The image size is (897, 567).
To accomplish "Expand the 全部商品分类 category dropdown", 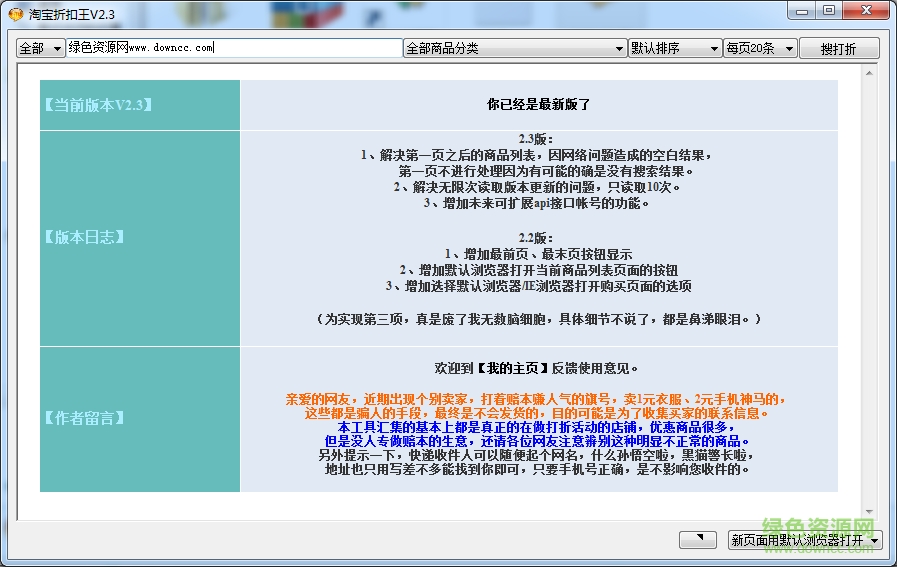I will (x=515, y=49).
